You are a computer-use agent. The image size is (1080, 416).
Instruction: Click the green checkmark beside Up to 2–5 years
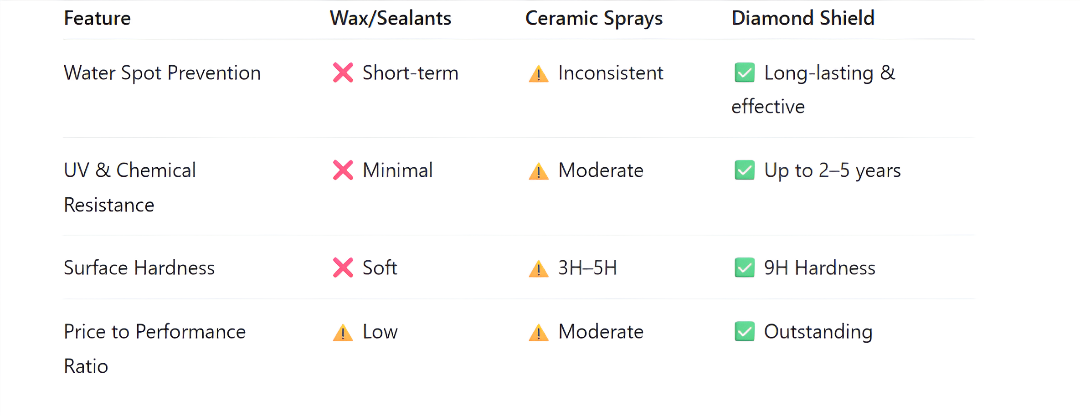click(744, 170)
